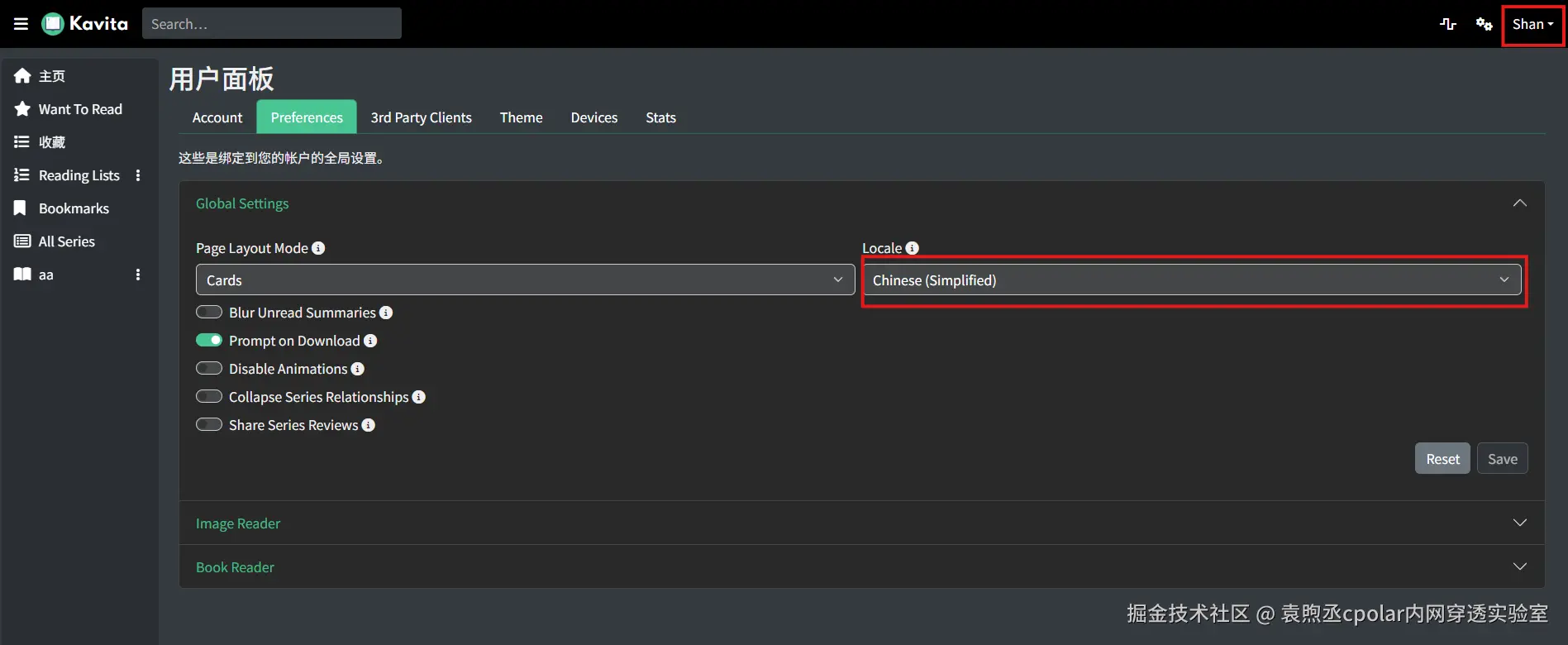This screenshot has width=1568, height=645.
Task: Click the aa library book icon
Action: click(x=22, y=275)
